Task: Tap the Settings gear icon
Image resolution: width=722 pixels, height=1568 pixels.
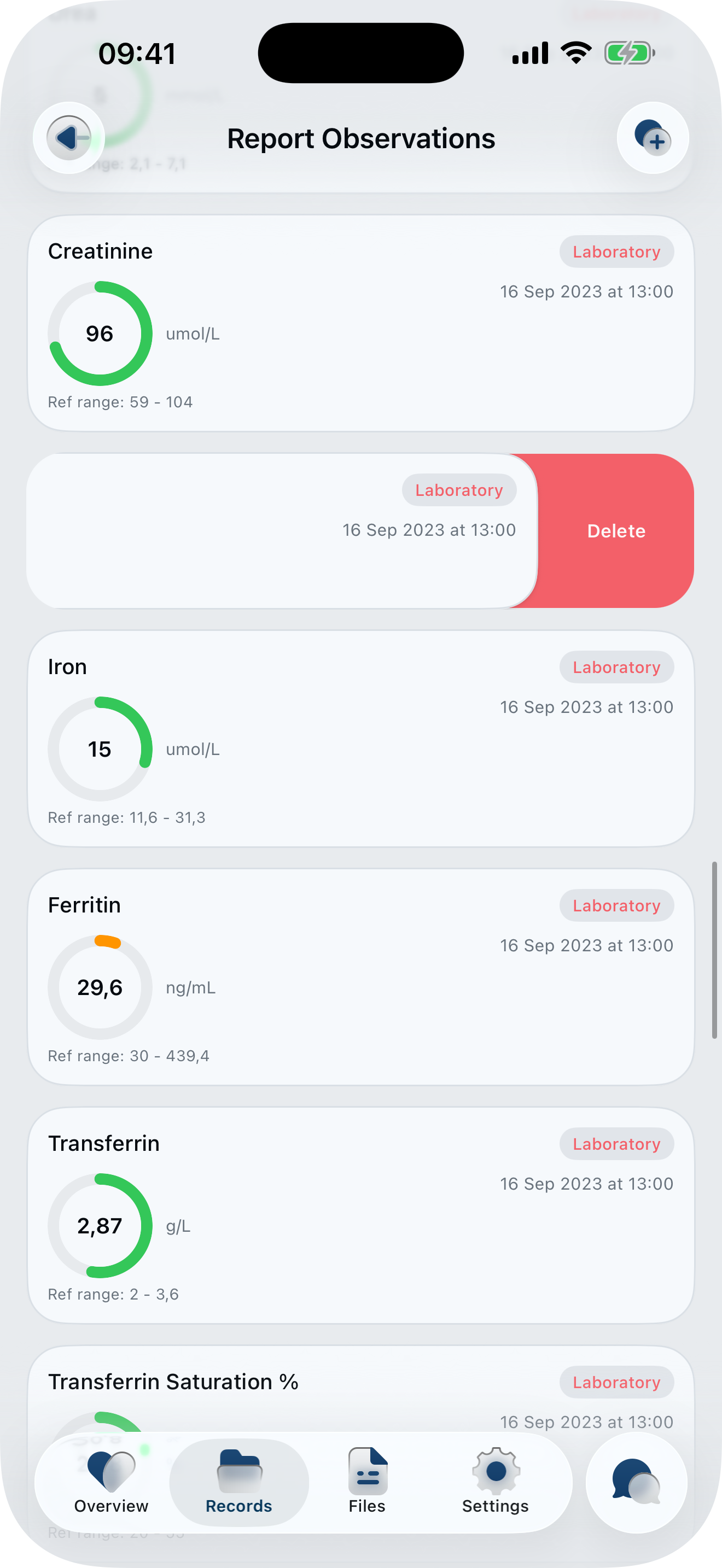Action: [x=496, y=1472]
